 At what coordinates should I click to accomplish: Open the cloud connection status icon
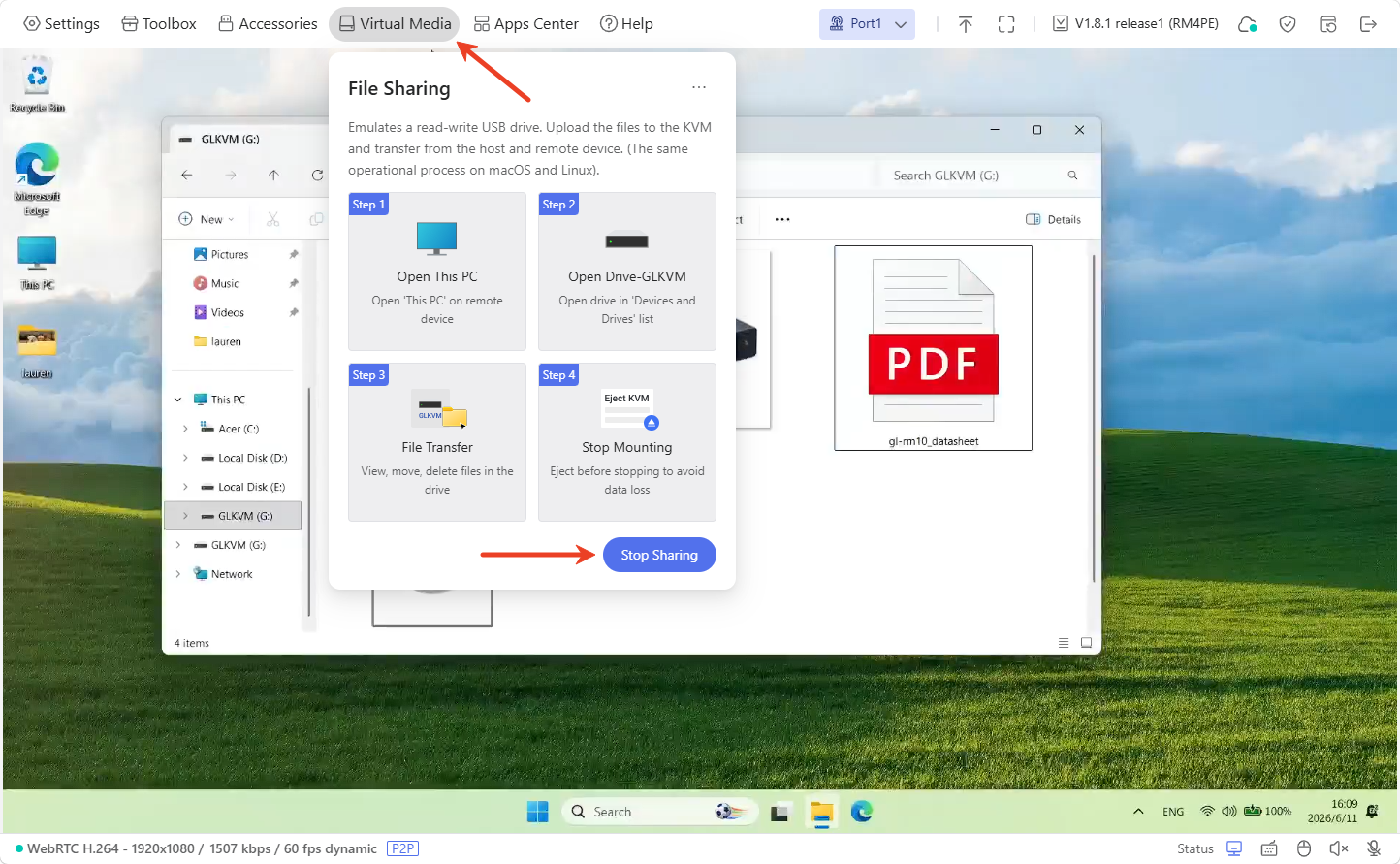click(x=1248, y=24)
